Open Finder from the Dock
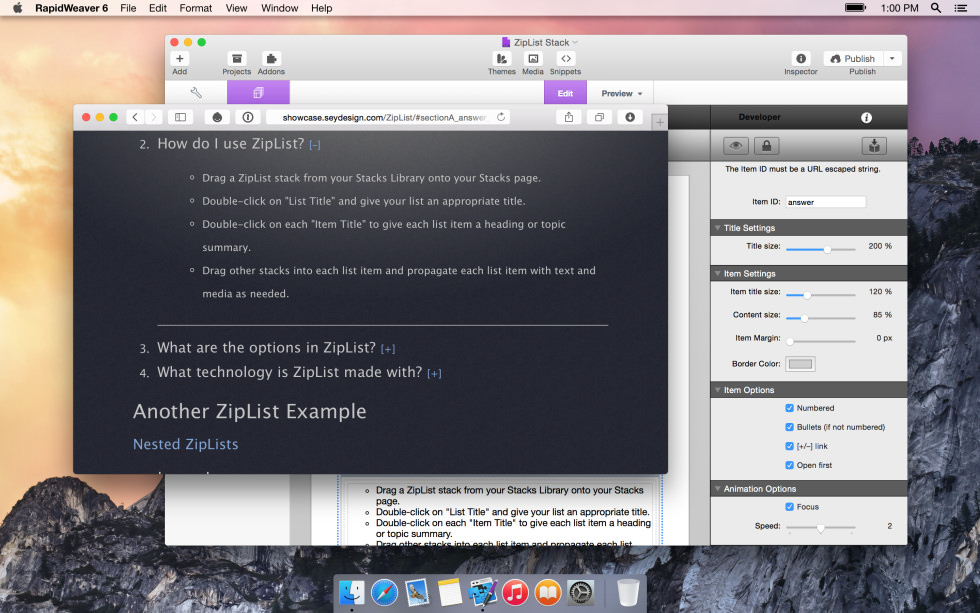The image size is (980, 613). tap(352, 592)
